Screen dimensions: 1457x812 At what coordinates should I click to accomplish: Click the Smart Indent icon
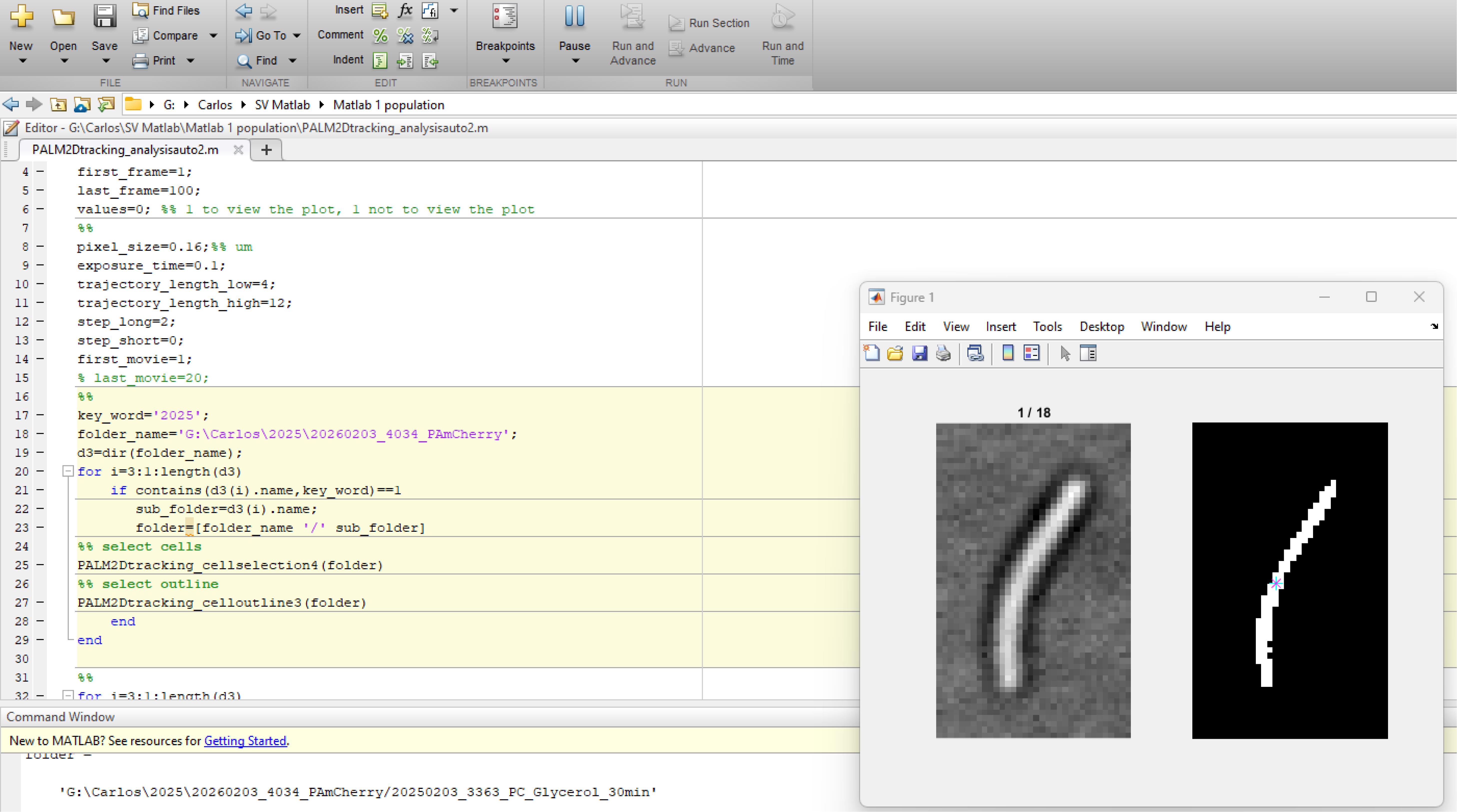380,60
